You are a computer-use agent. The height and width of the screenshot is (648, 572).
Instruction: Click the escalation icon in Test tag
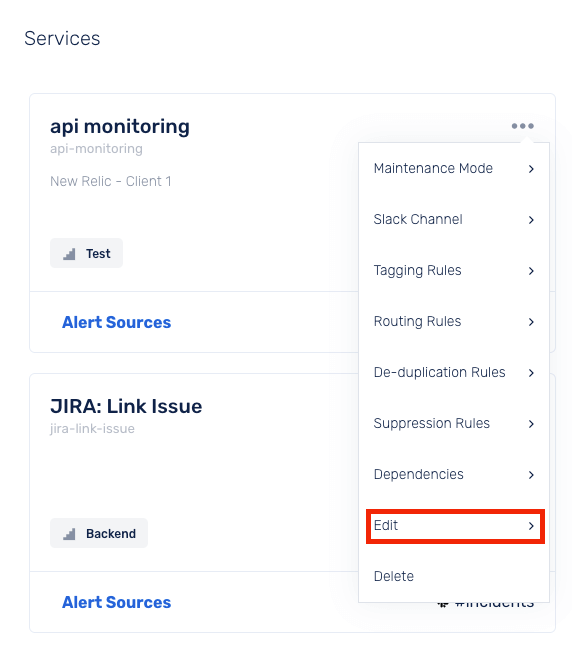point(69,254)
